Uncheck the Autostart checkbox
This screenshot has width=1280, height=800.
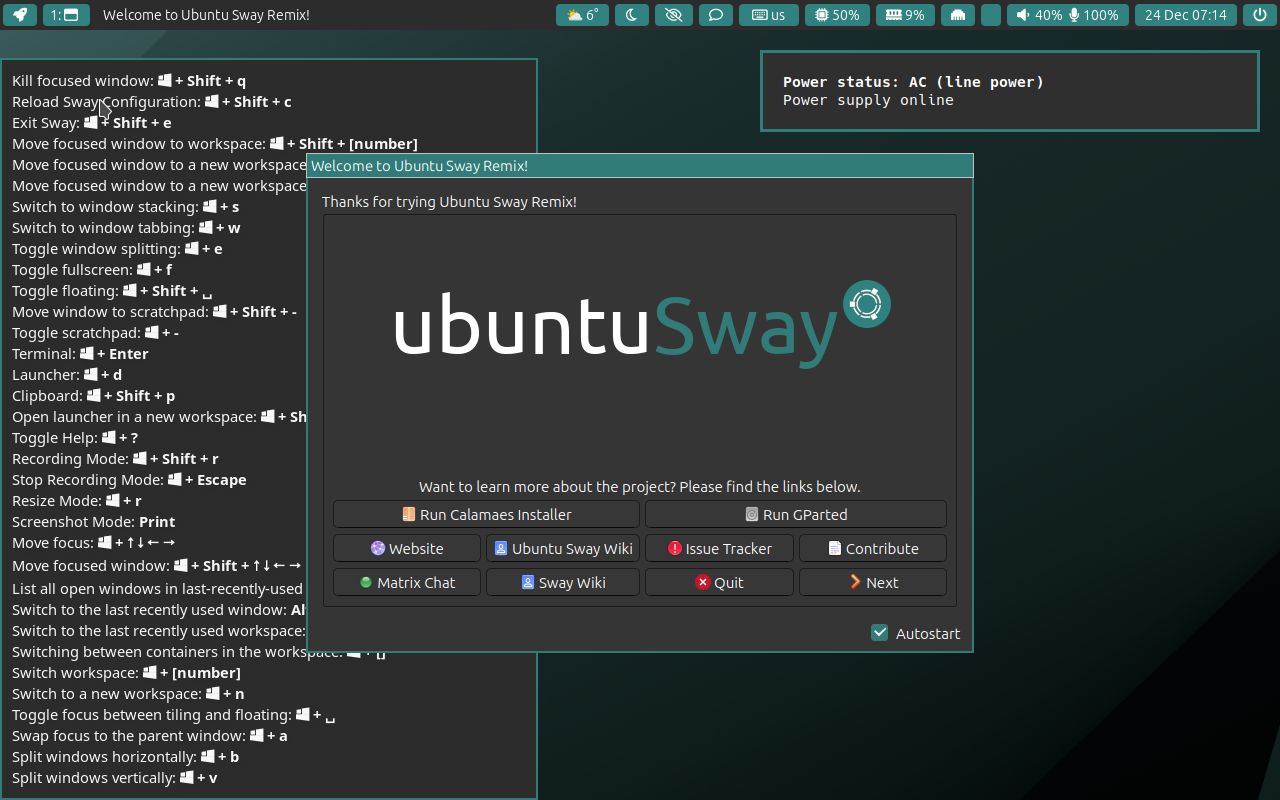880,633
